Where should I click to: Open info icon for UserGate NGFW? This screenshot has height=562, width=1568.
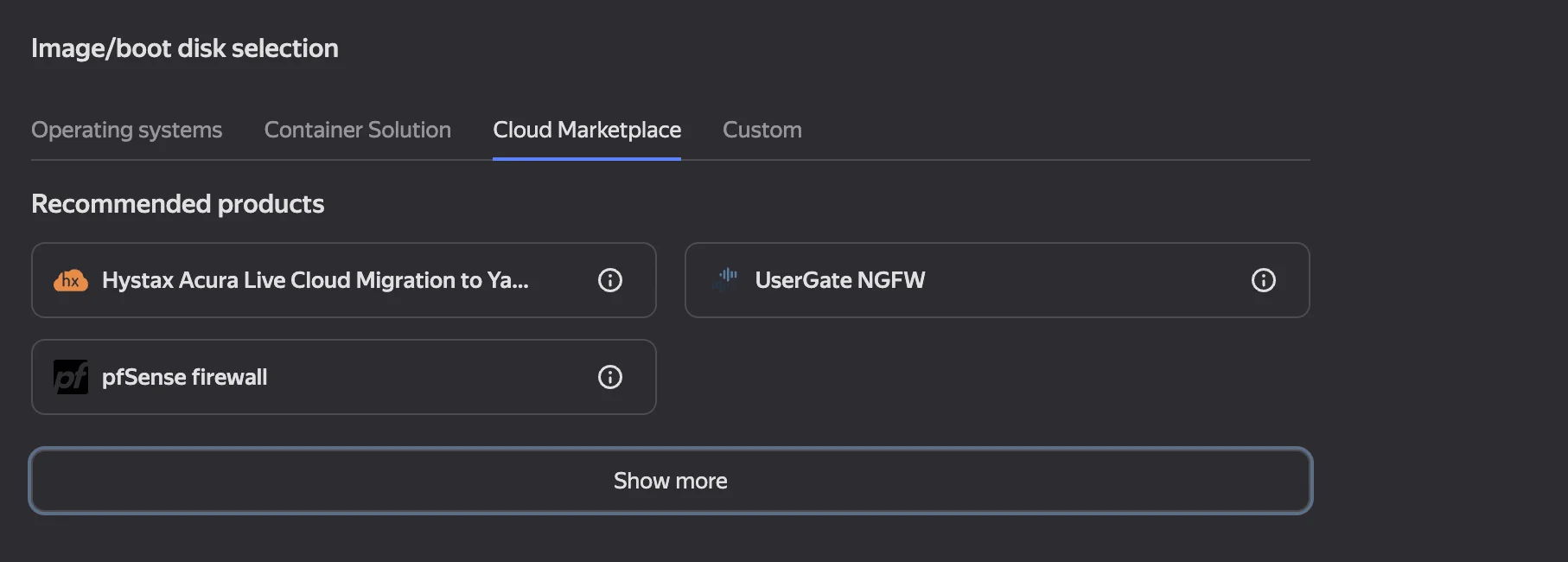point(1264,280)
